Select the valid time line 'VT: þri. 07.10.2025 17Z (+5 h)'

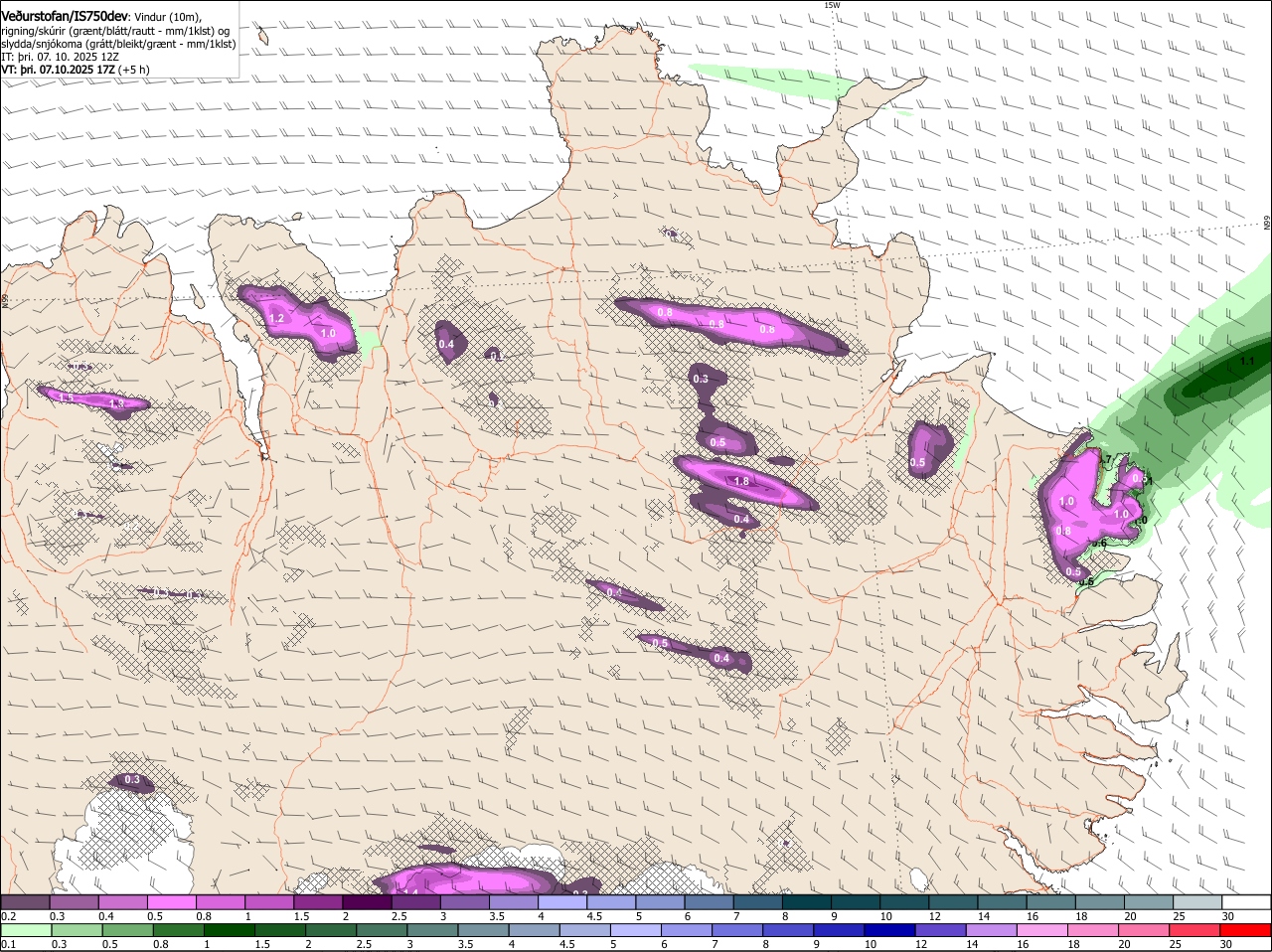pyautogui.click(x=76, y=70)
